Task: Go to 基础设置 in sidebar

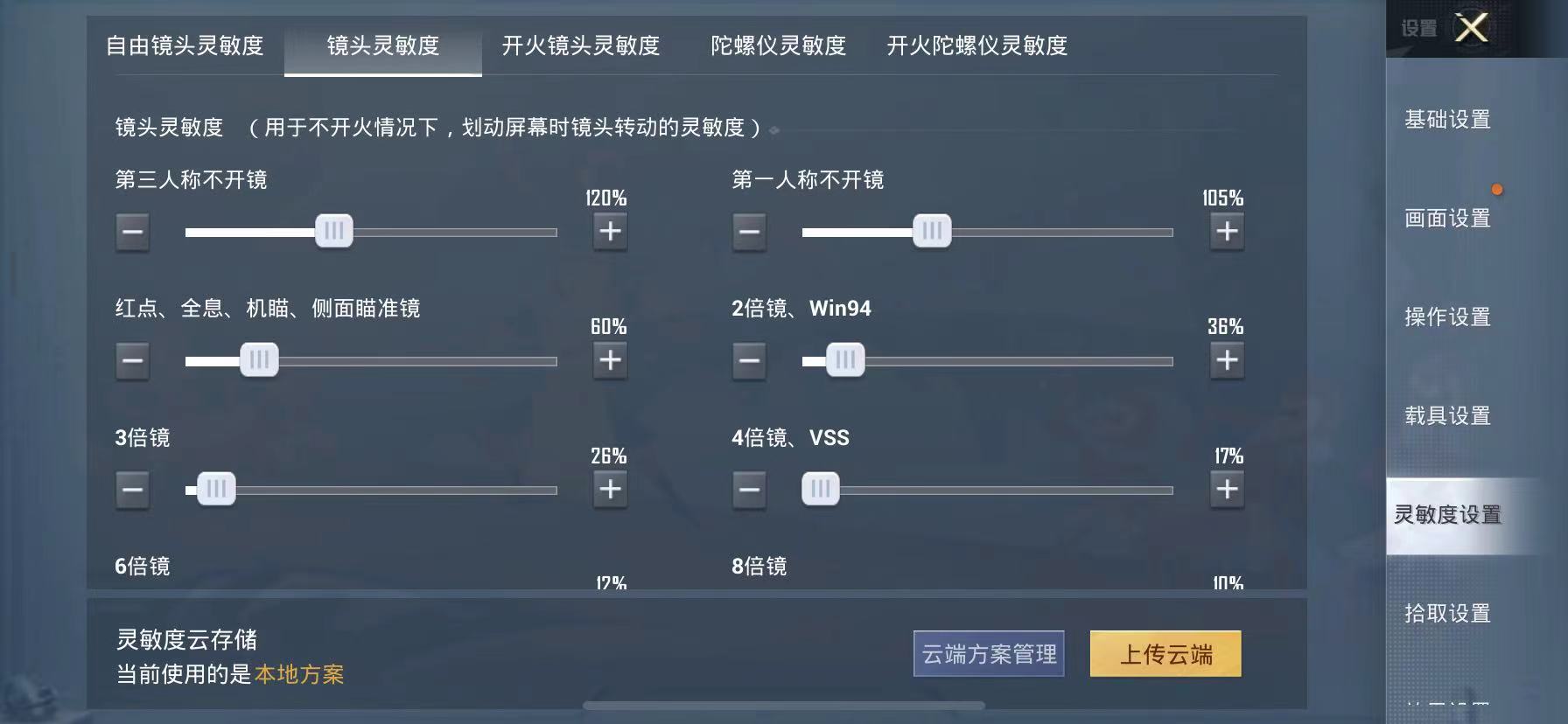Action: pos(1447,119)
